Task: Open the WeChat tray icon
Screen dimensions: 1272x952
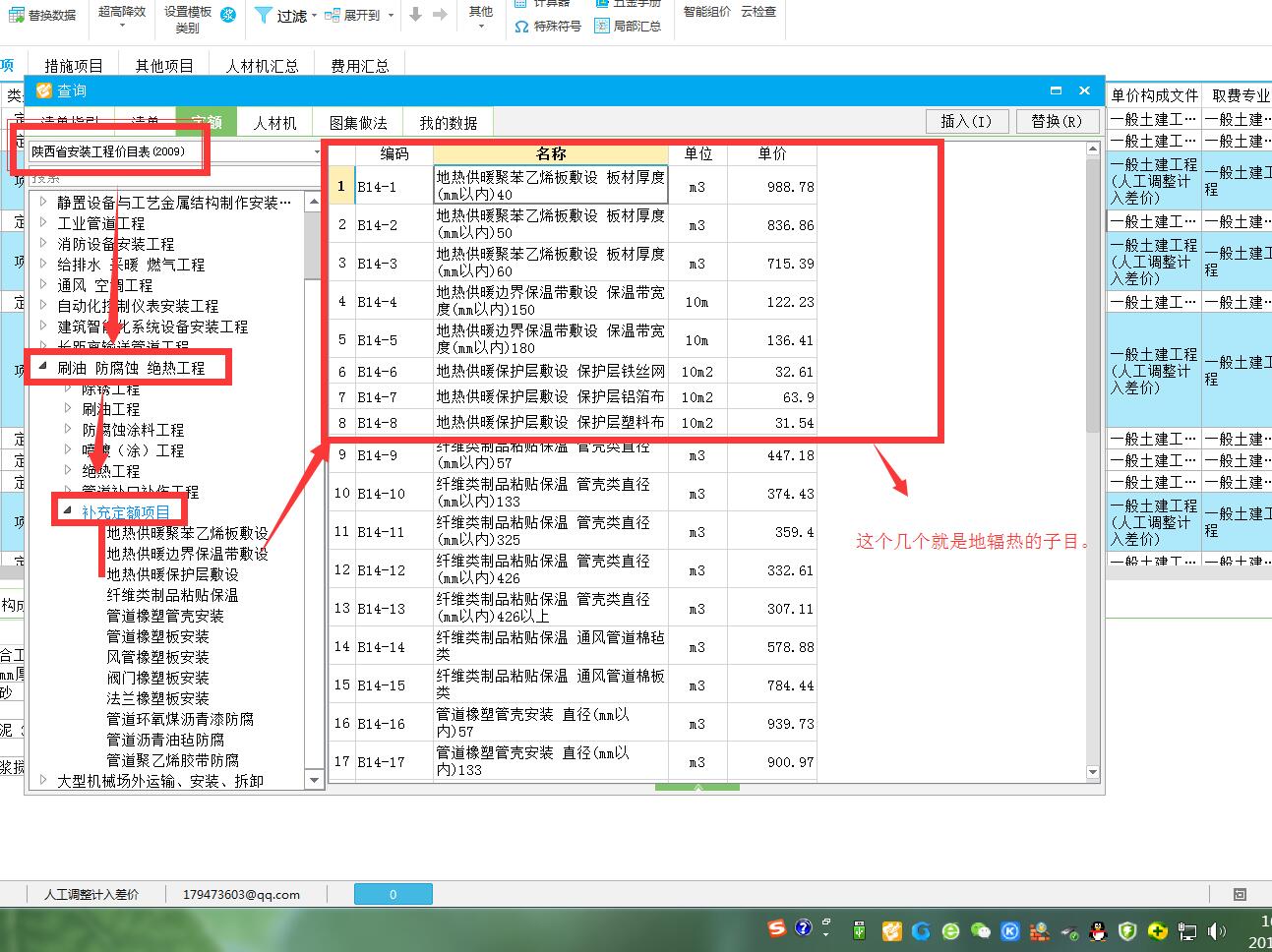Action: (981, 929)
